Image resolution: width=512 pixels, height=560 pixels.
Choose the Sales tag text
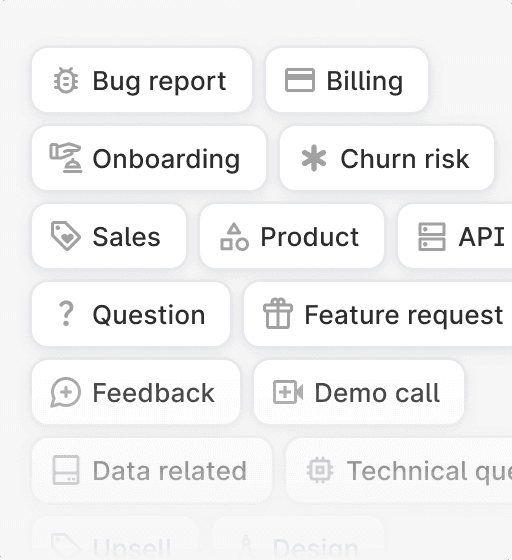(x=126, y=237)
